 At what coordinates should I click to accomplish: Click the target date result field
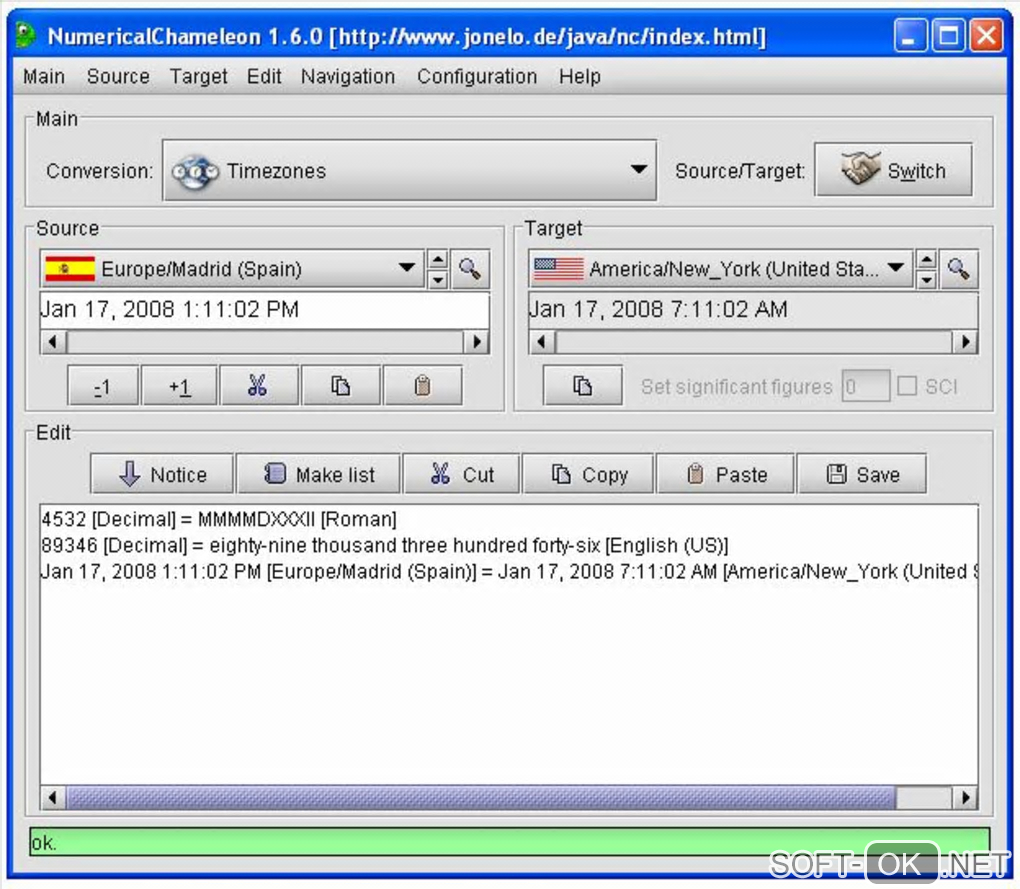tap(753, 310)
